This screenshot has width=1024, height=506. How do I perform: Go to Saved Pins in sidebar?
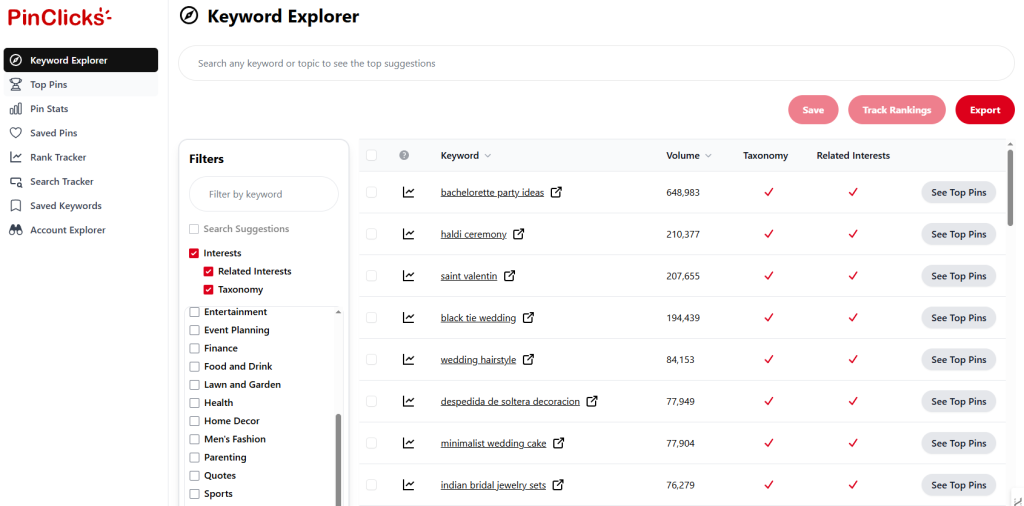click(x=80, y=133)
